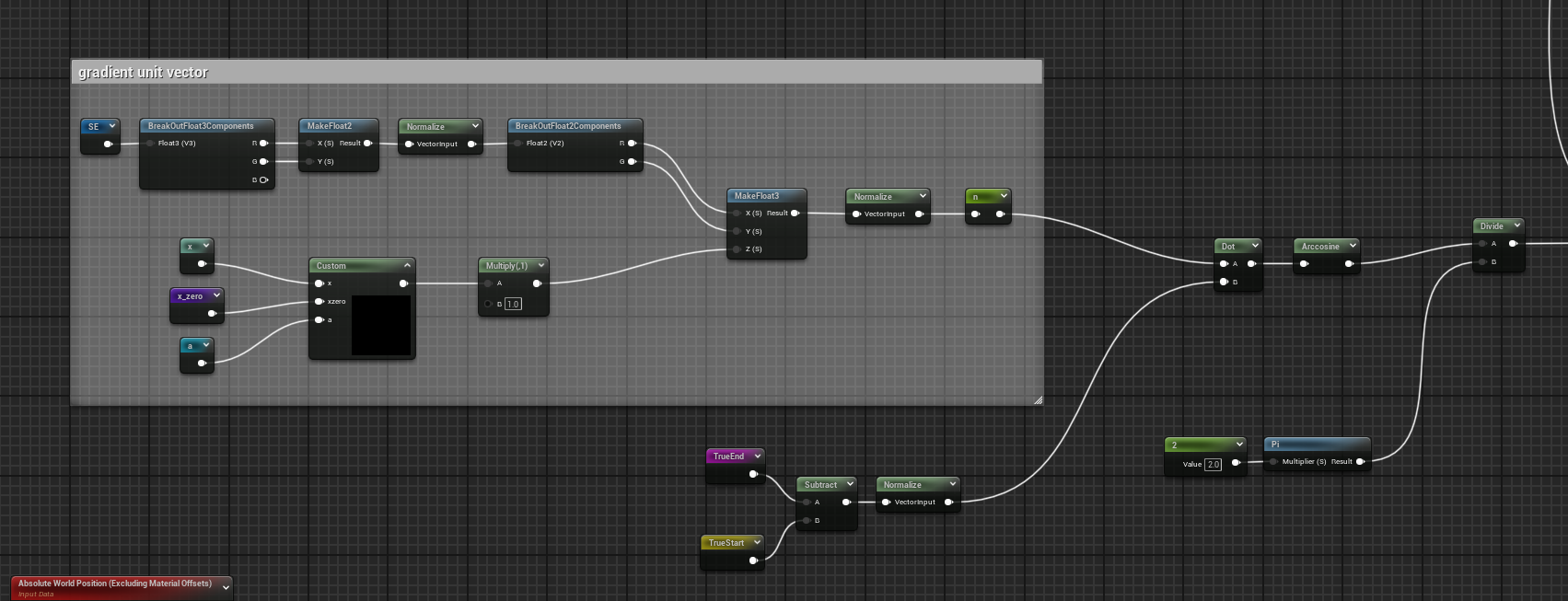
Task: Select the magenta TrueEnd node header
Action: coord(728,456)
